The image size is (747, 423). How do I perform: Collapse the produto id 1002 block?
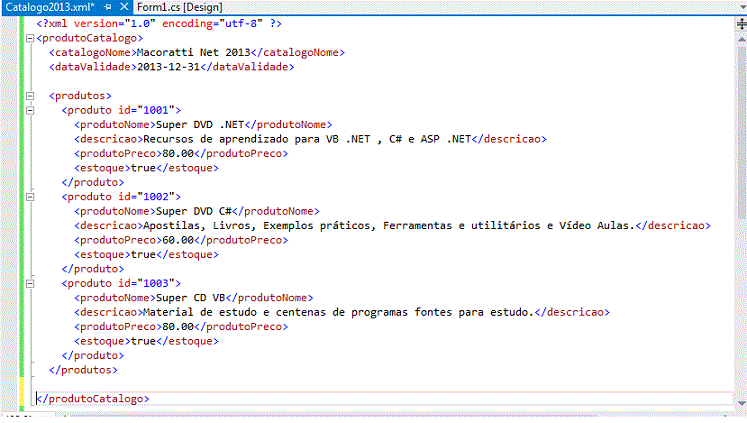(x=30, y=197)
